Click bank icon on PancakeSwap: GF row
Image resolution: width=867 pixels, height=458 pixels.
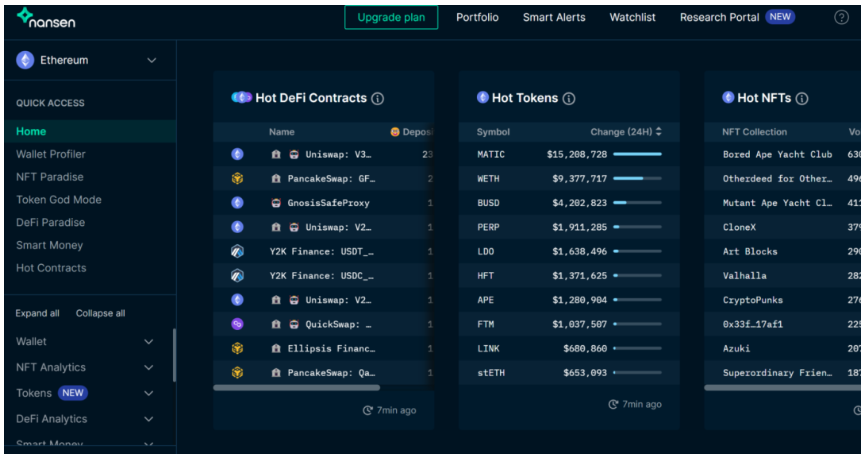pyautogui.click(x=276, y=179)
